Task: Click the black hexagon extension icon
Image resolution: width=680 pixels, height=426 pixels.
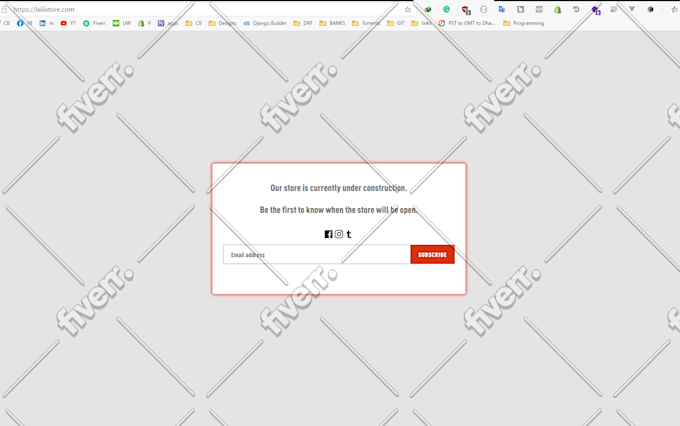Action: pyautogui.click(x=651, y=9)
